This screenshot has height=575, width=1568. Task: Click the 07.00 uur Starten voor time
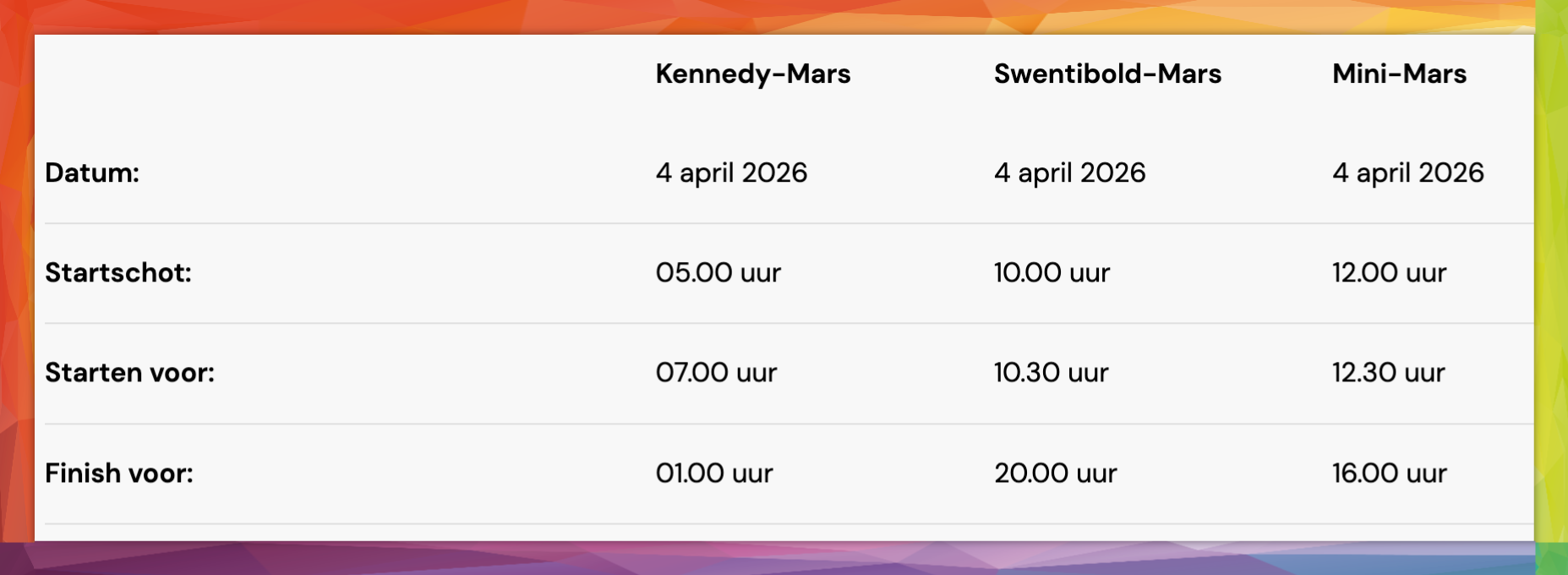(716, 373)
